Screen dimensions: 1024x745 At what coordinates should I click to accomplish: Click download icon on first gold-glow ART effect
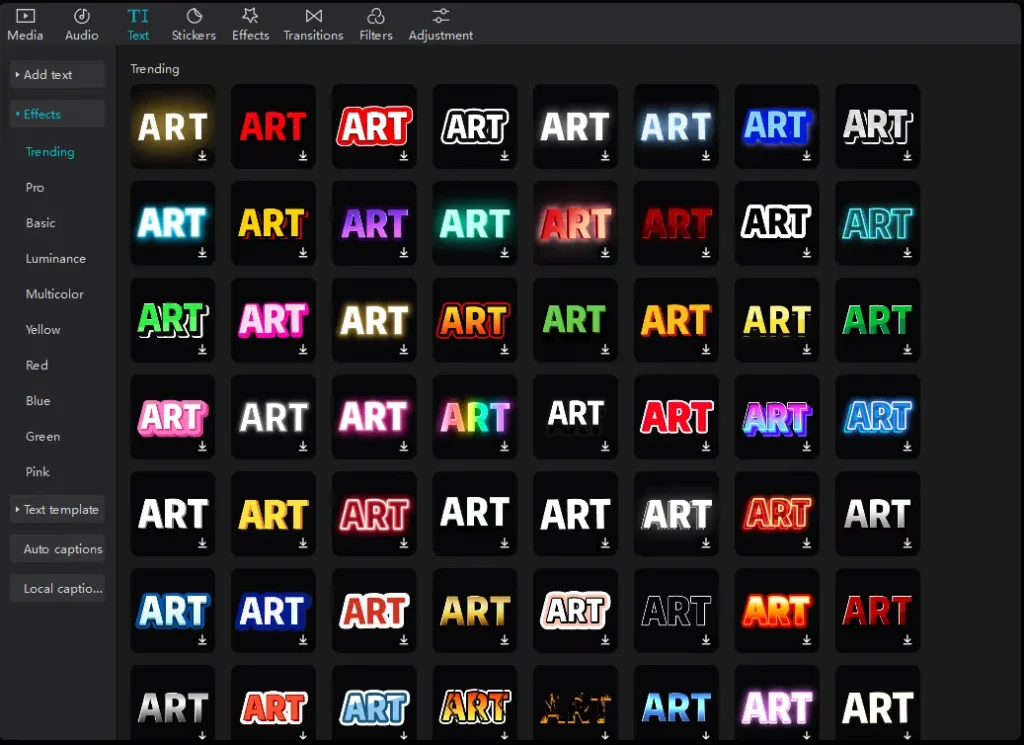pos(202,156)
